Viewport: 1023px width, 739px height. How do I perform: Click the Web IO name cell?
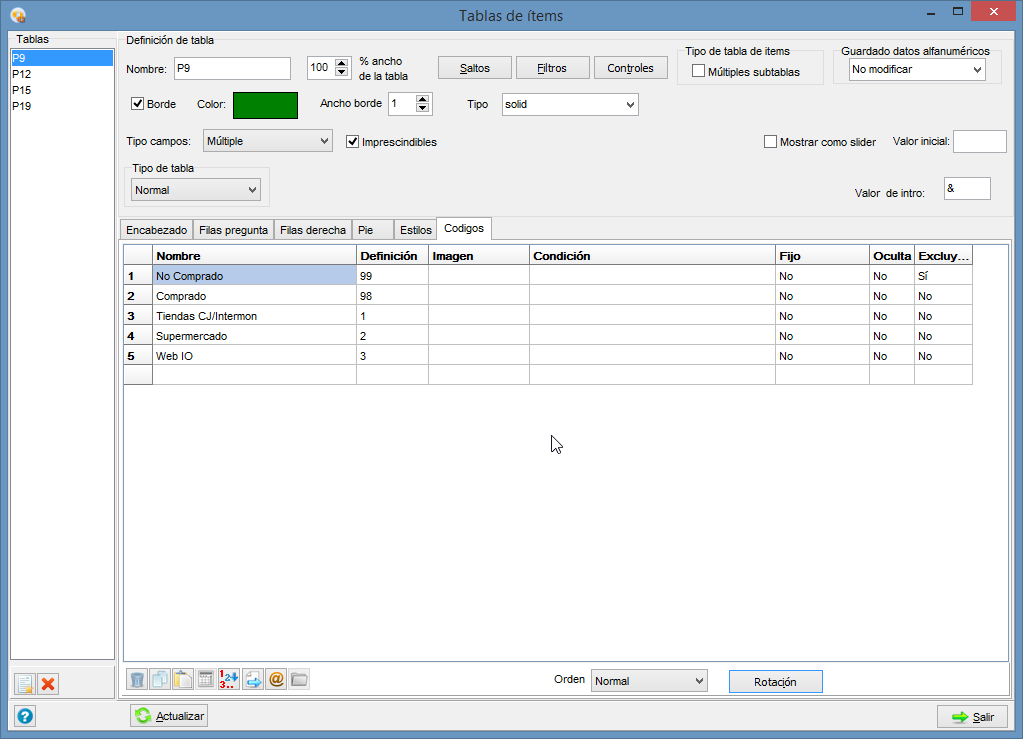coord(254,356)
